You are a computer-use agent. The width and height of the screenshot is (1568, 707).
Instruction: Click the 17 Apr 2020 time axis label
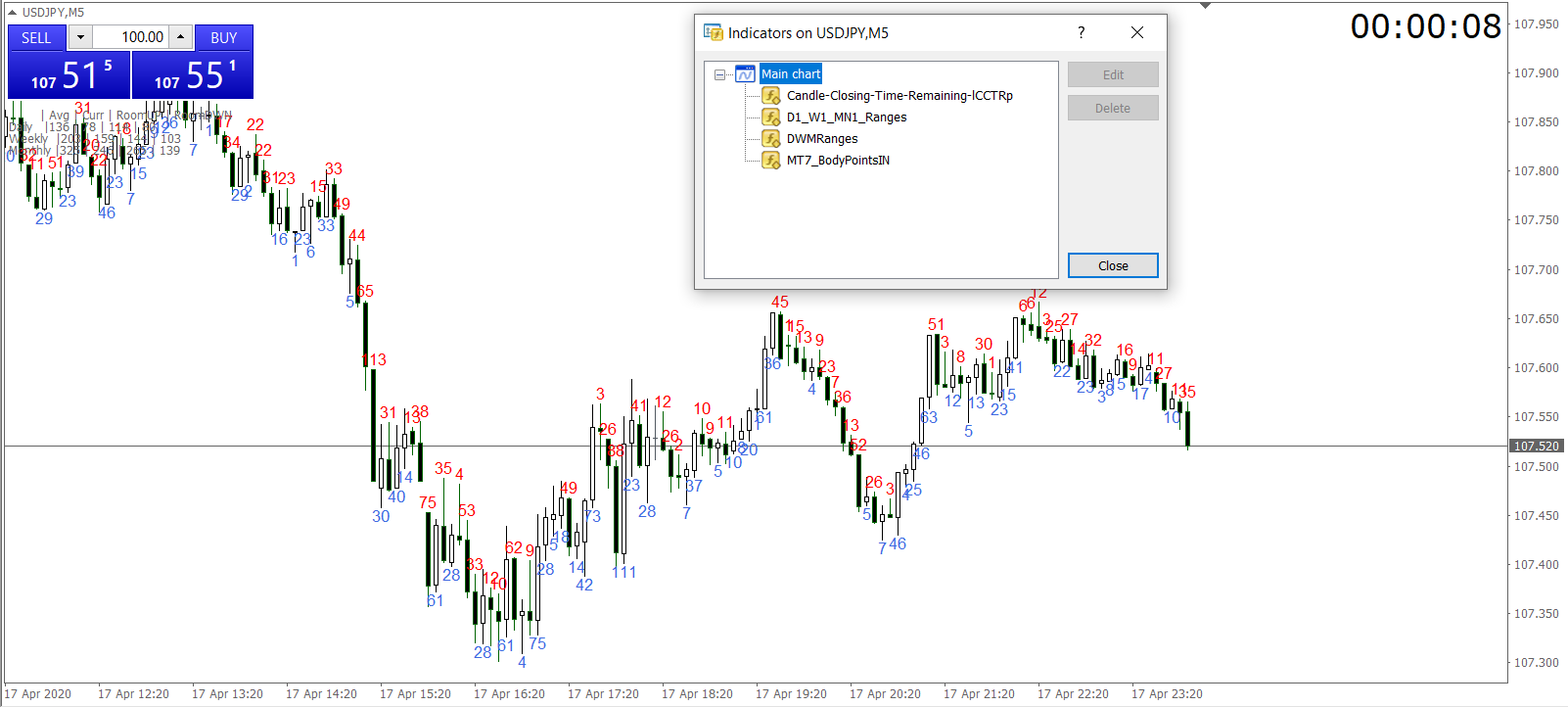click(x=38, y=694)
